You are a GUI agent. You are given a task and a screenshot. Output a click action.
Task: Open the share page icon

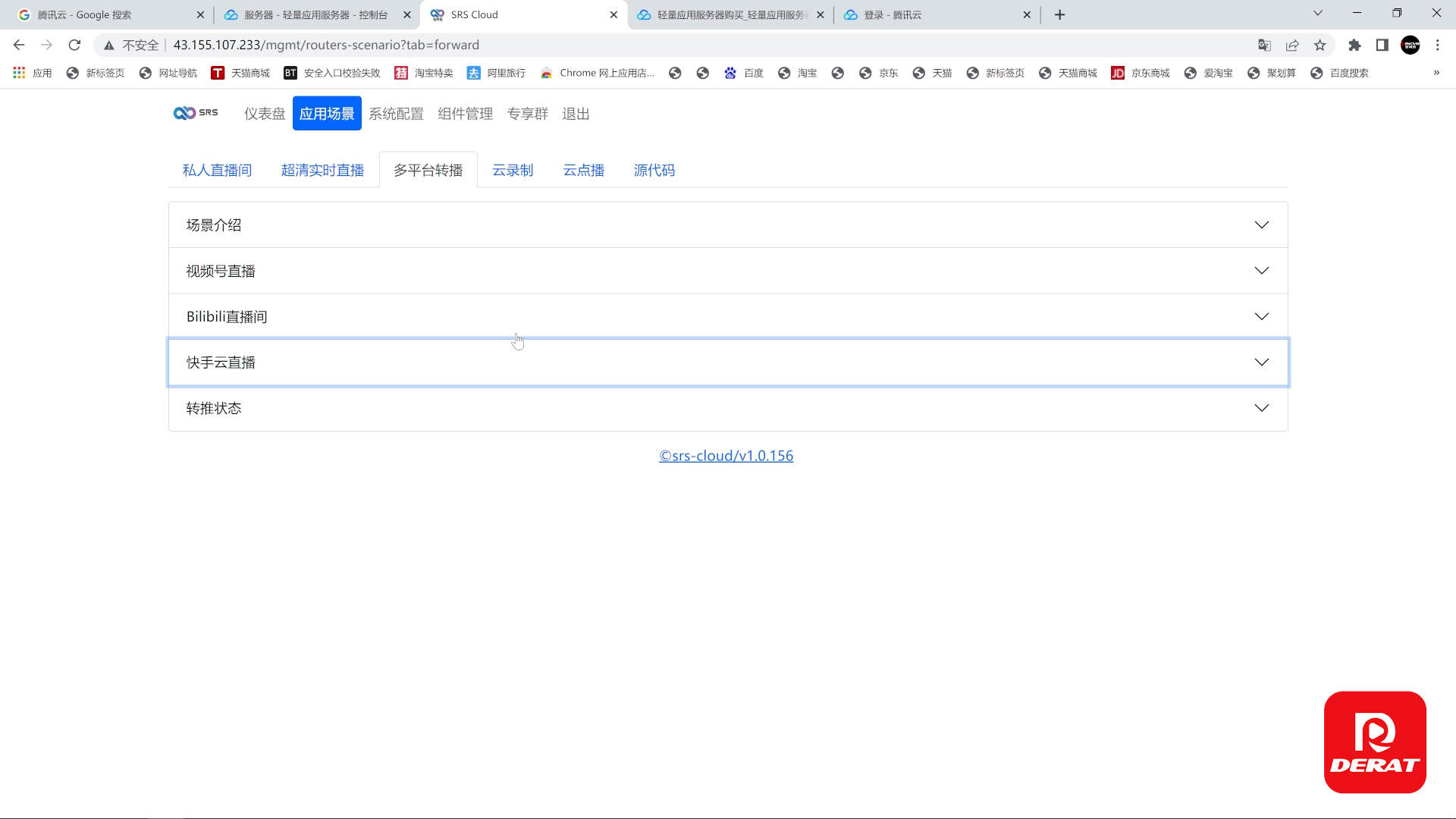pyautogui.click(x=1291, y=45)
